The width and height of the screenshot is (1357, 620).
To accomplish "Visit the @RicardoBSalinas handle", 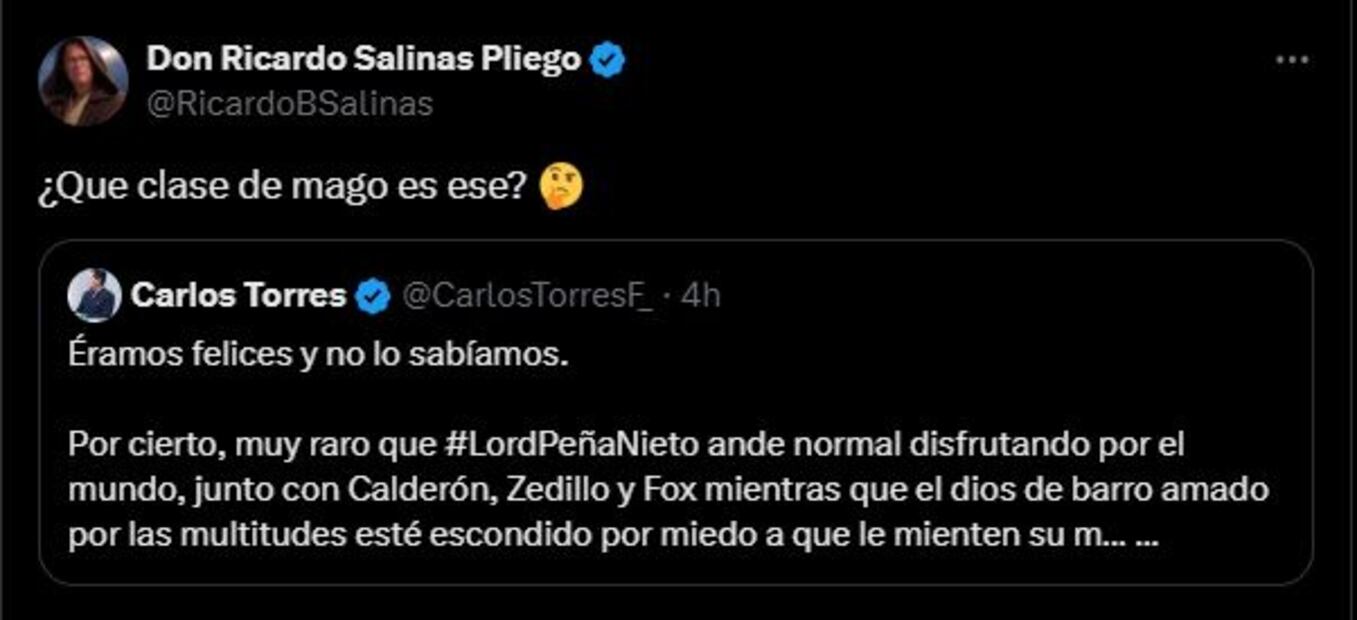I will point(290,104).
